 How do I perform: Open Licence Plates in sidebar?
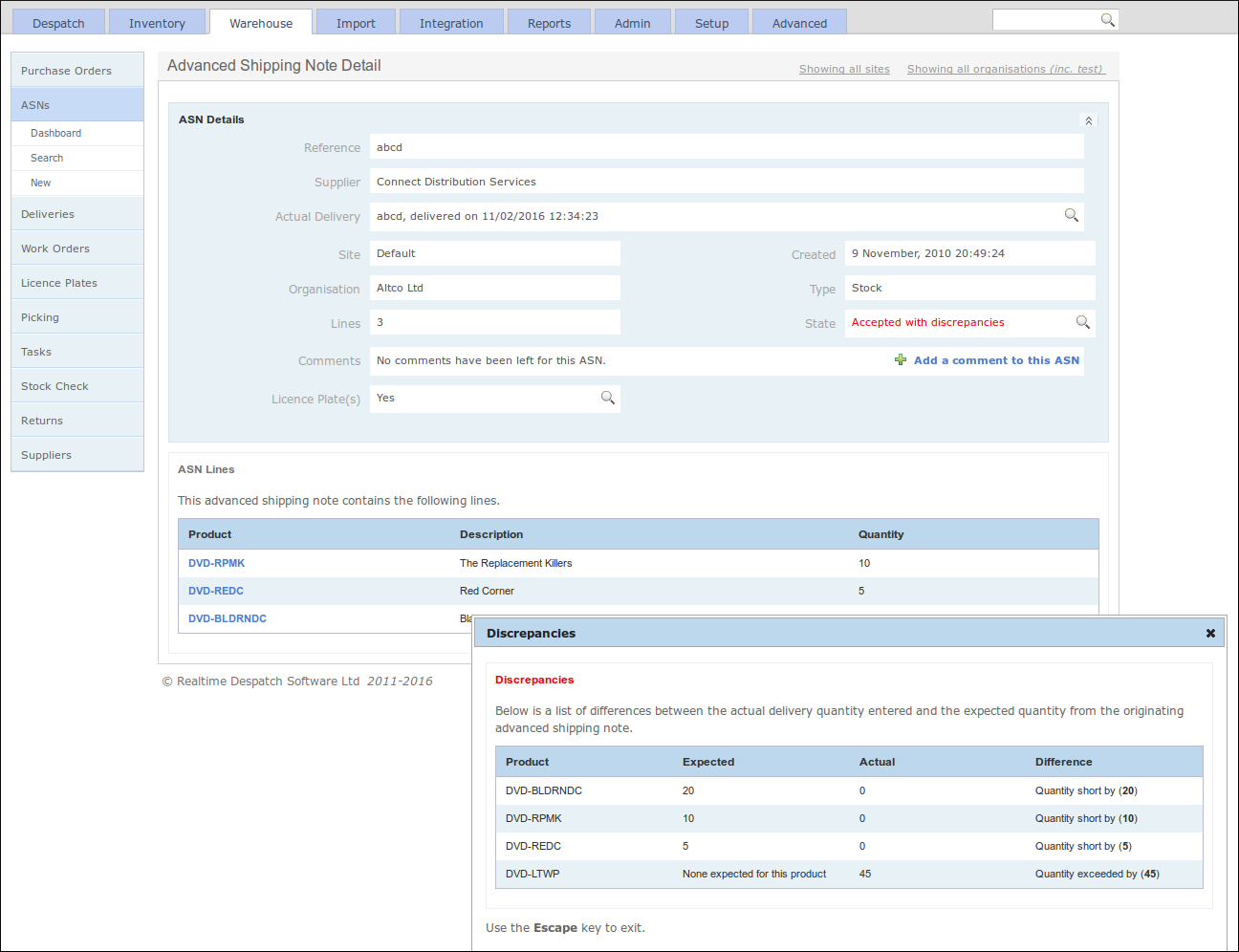(x=77, y=283)
